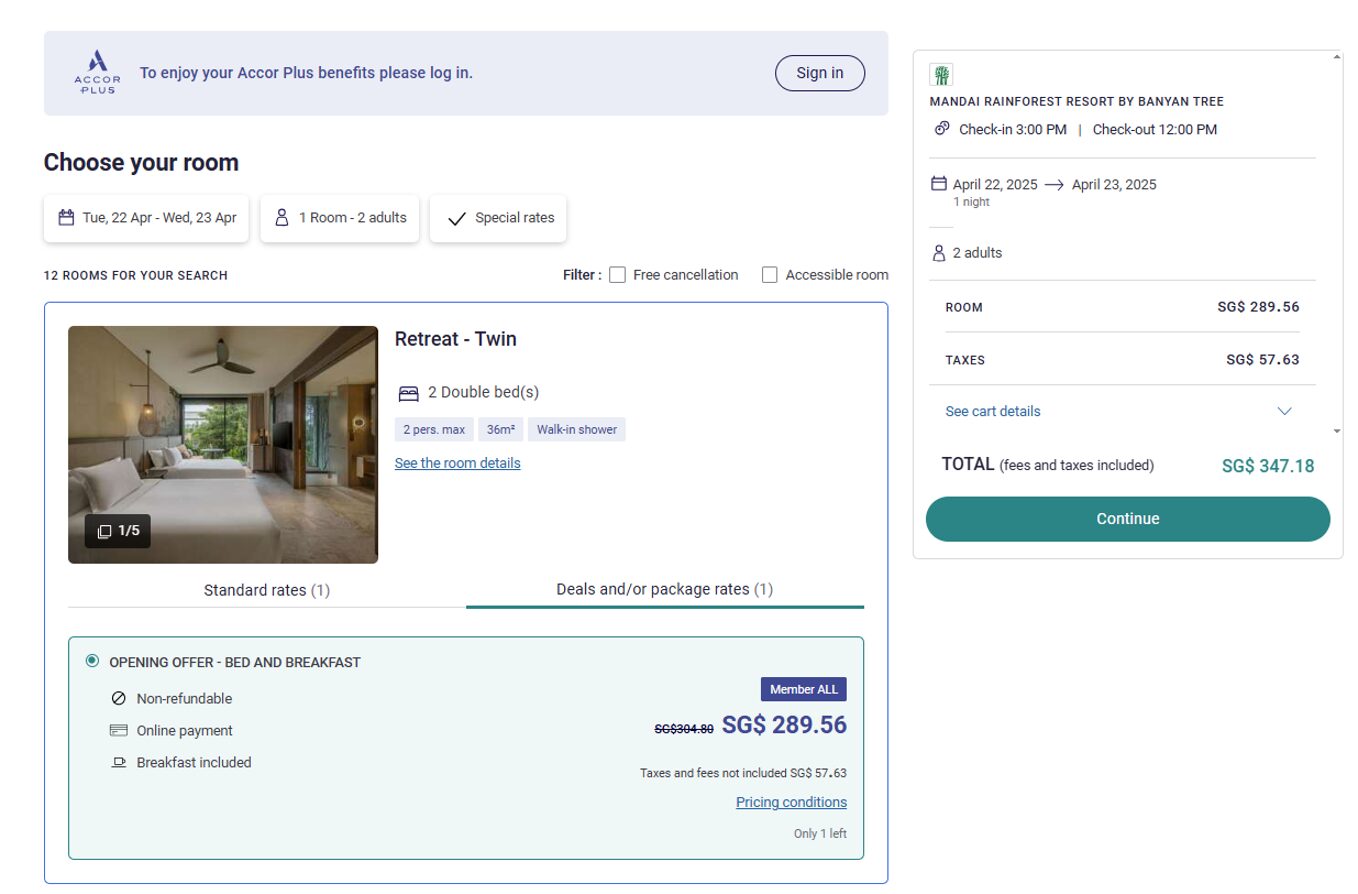Open the Retreat - Twin room photo
The height and width of the screenshot is (894, 1358).
(223, 444)
